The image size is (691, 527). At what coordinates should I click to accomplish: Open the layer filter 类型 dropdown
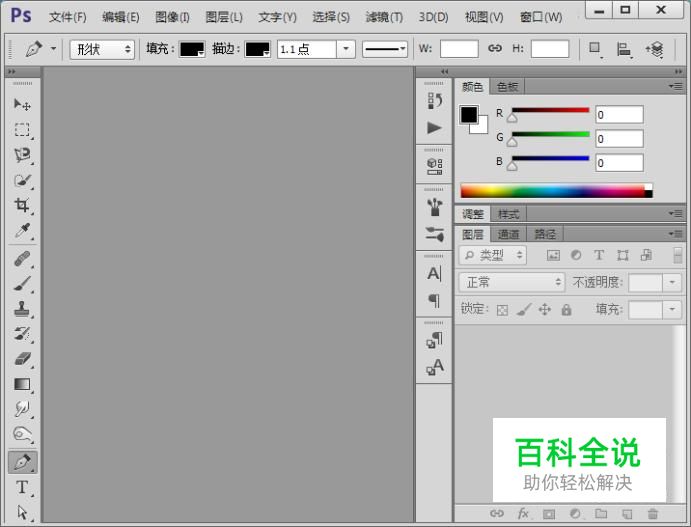click(x=493, y=255)
